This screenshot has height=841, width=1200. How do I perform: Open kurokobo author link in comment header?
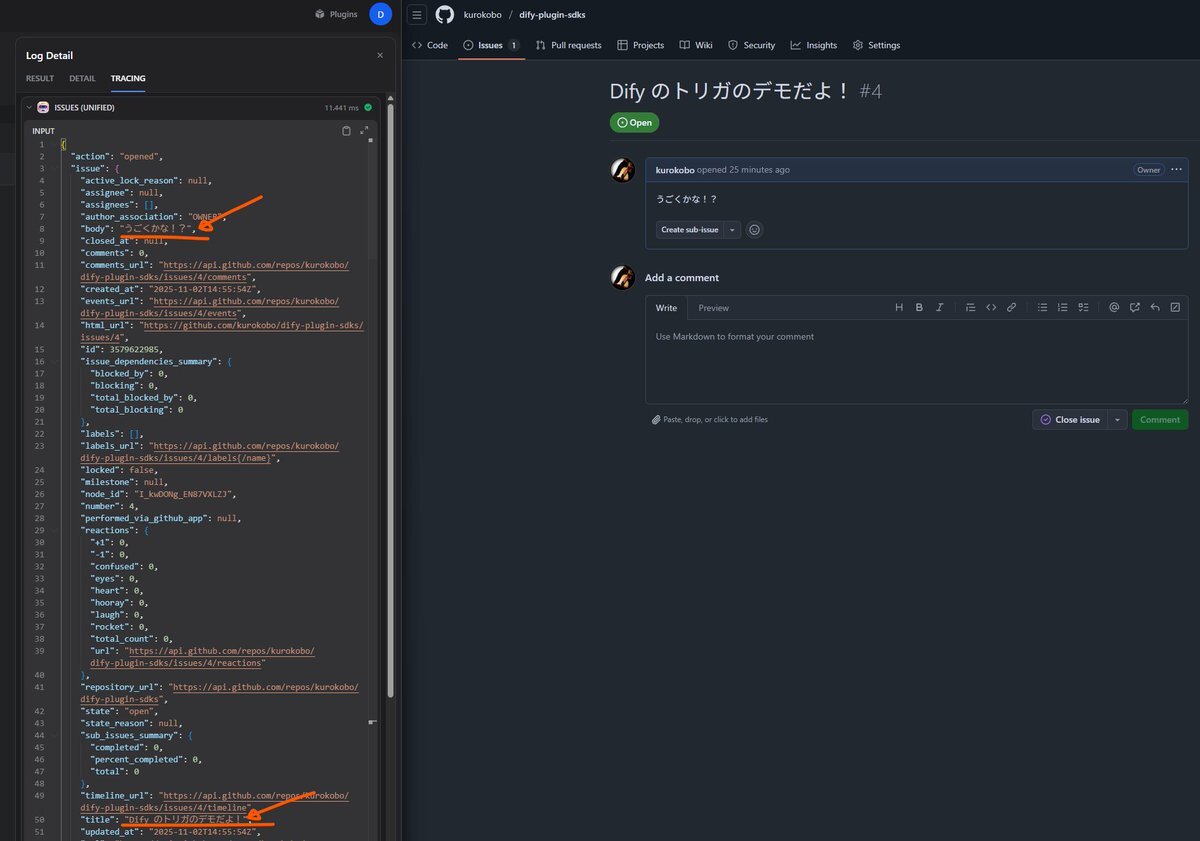pos(675,170)
